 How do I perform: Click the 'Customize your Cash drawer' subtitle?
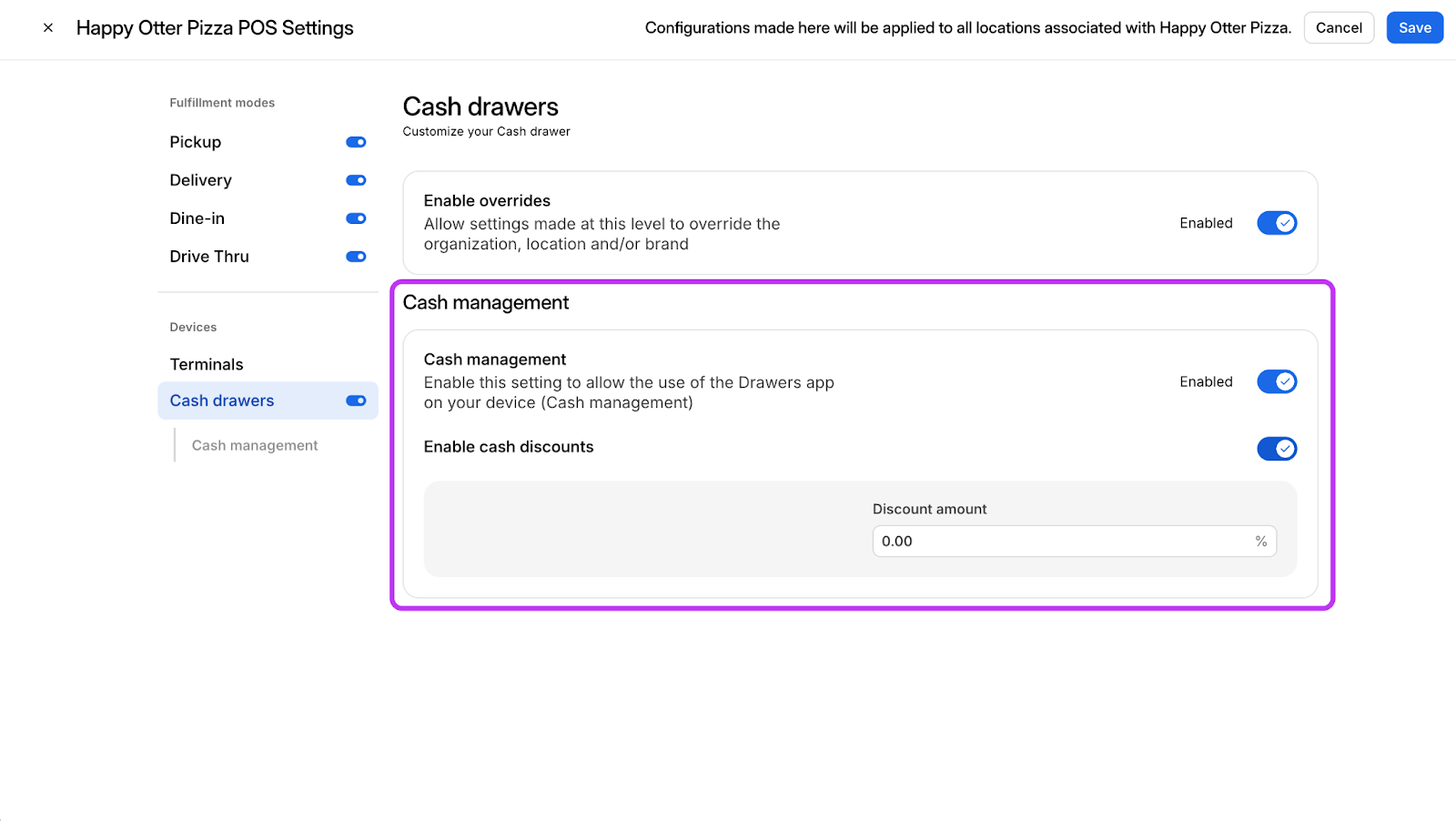click(x=486, y=131)
